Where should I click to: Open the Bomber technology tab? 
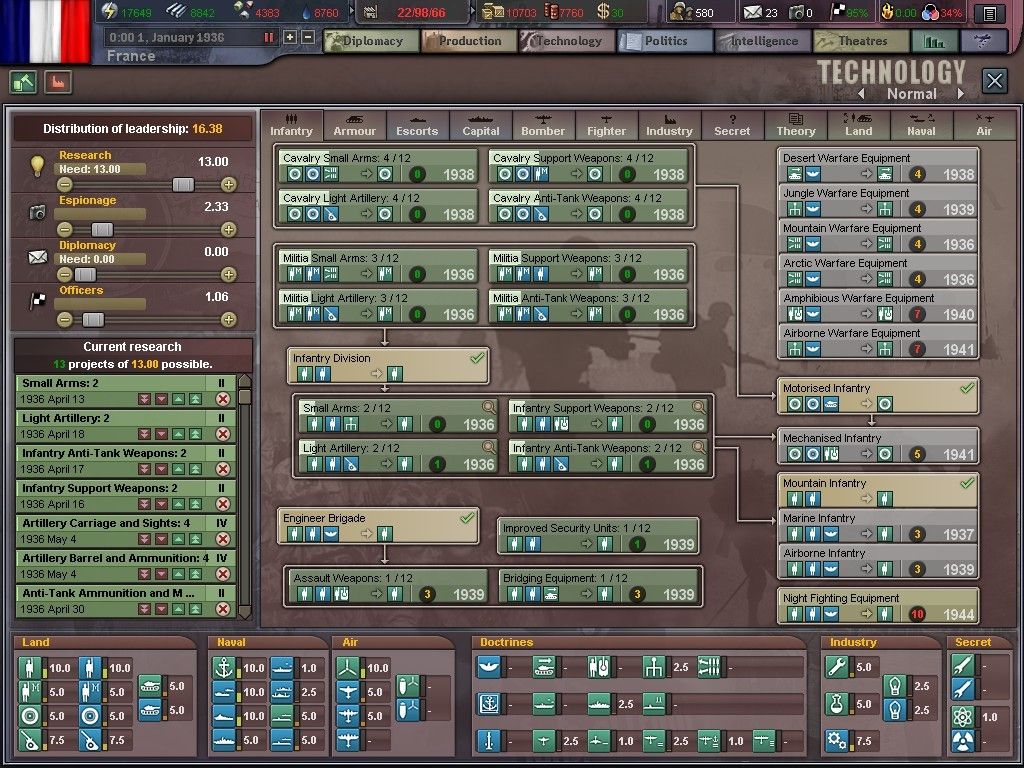tap(543, 124)
